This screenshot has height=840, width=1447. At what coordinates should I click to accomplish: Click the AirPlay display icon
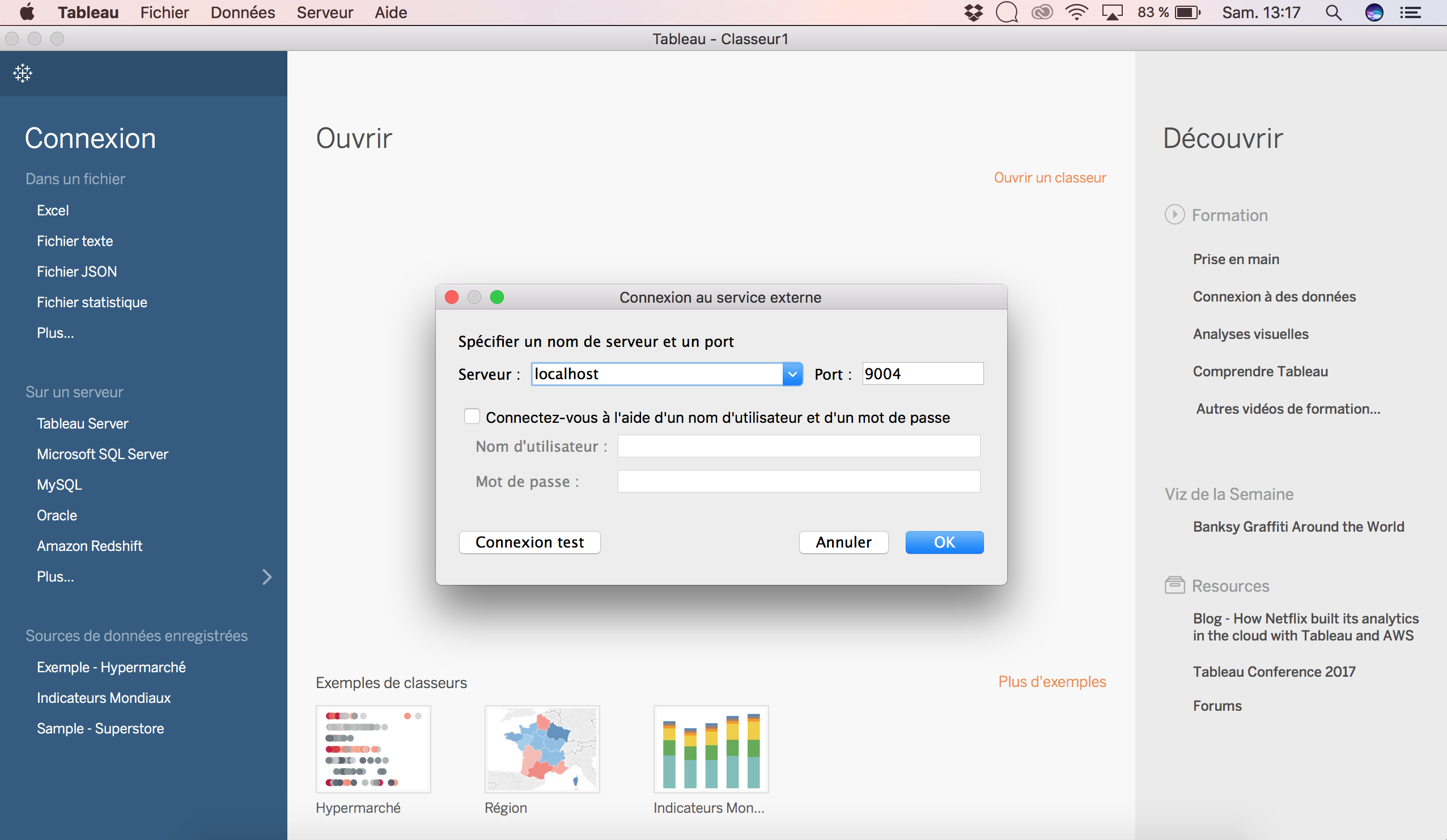point(1112,12)
